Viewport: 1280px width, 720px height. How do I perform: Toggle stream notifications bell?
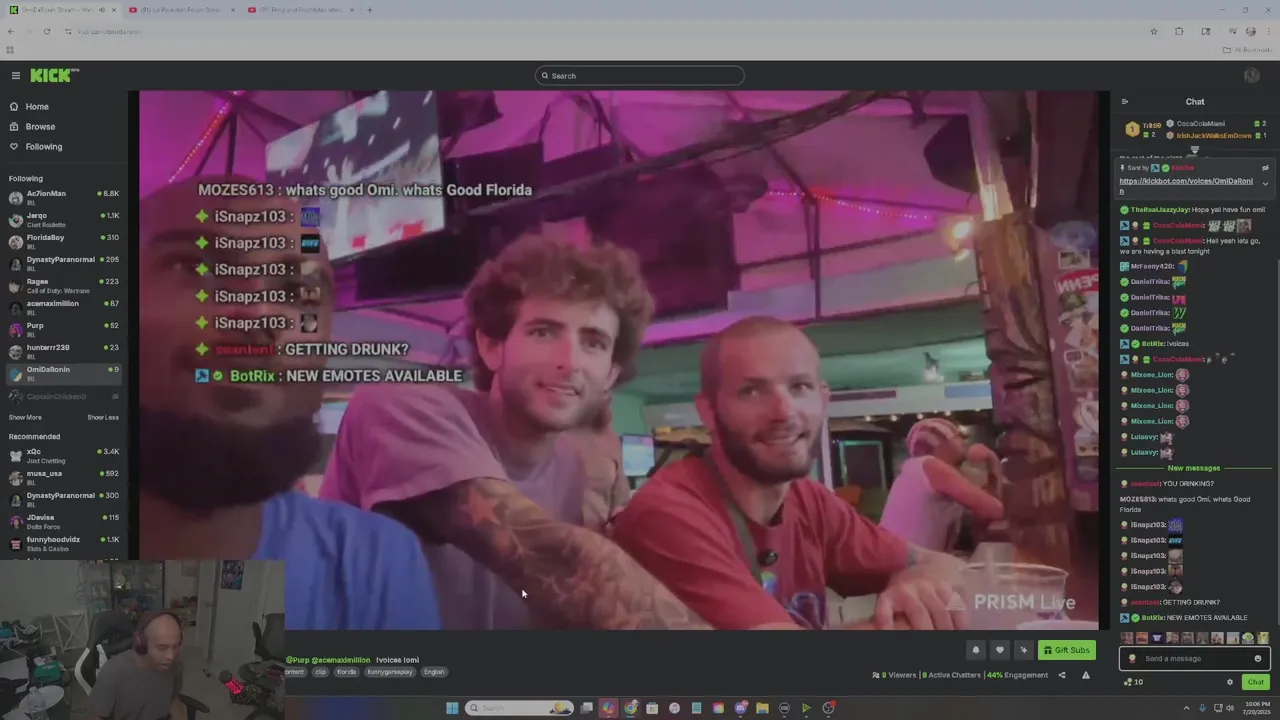click(976, 650)
